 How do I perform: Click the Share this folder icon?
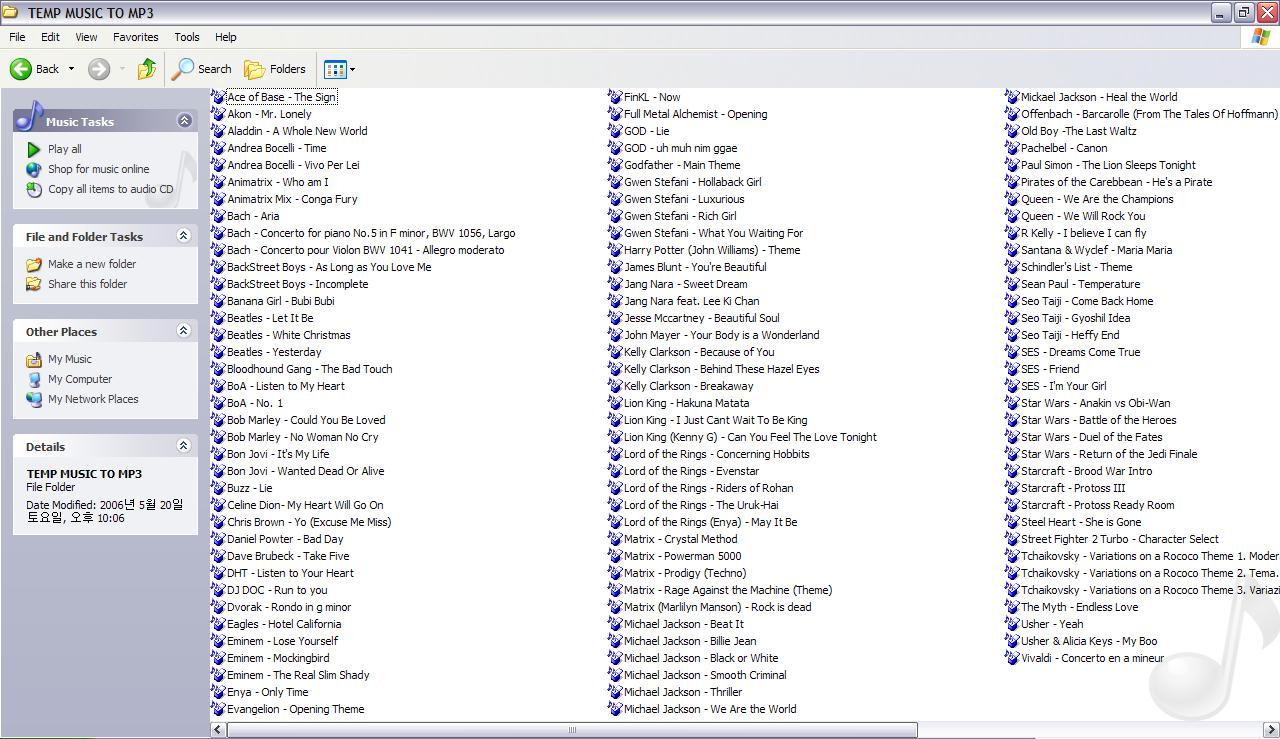point(34,284)
